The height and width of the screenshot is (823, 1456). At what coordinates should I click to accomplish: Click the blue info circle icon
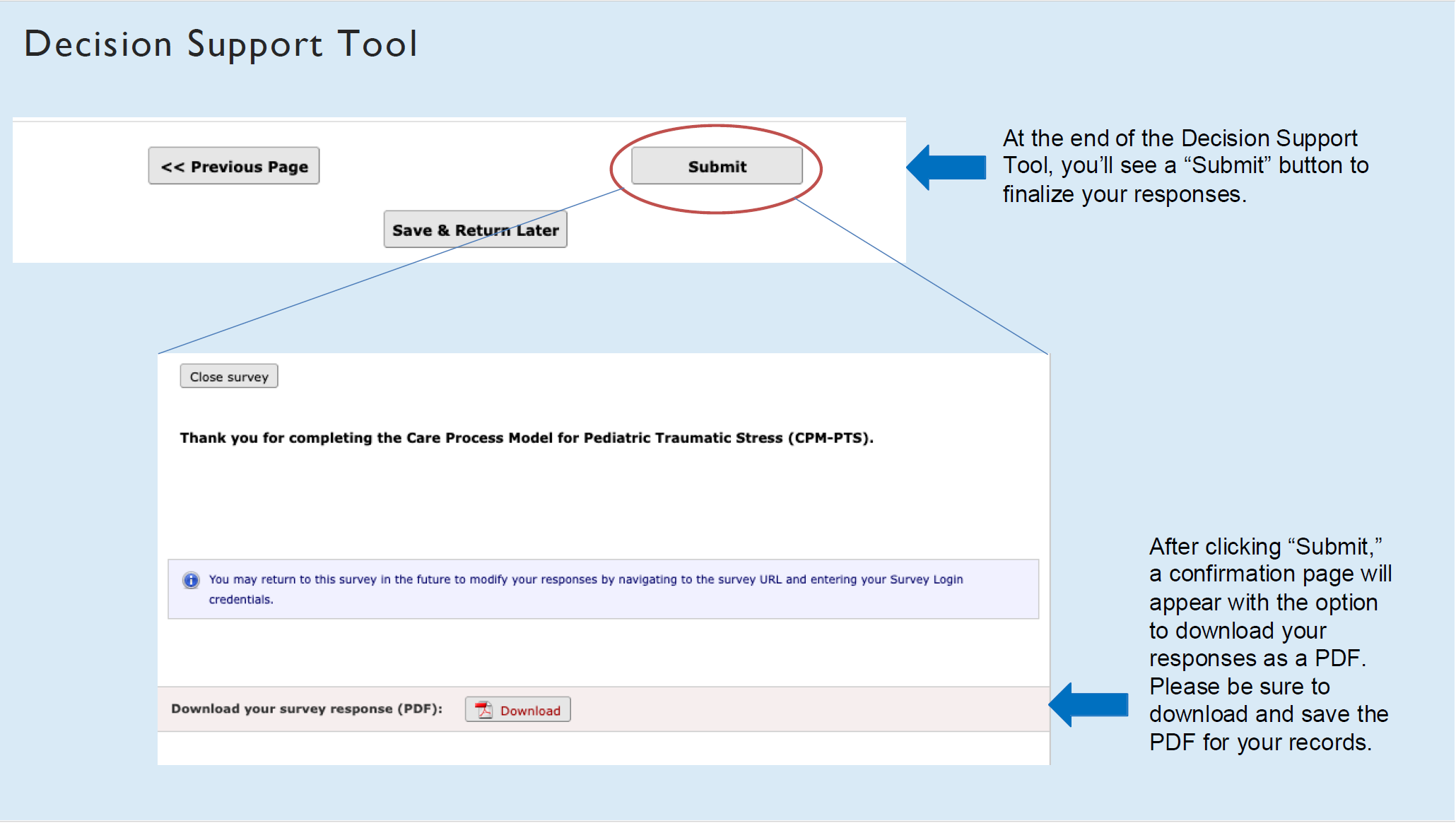click(x=191, y=580)
